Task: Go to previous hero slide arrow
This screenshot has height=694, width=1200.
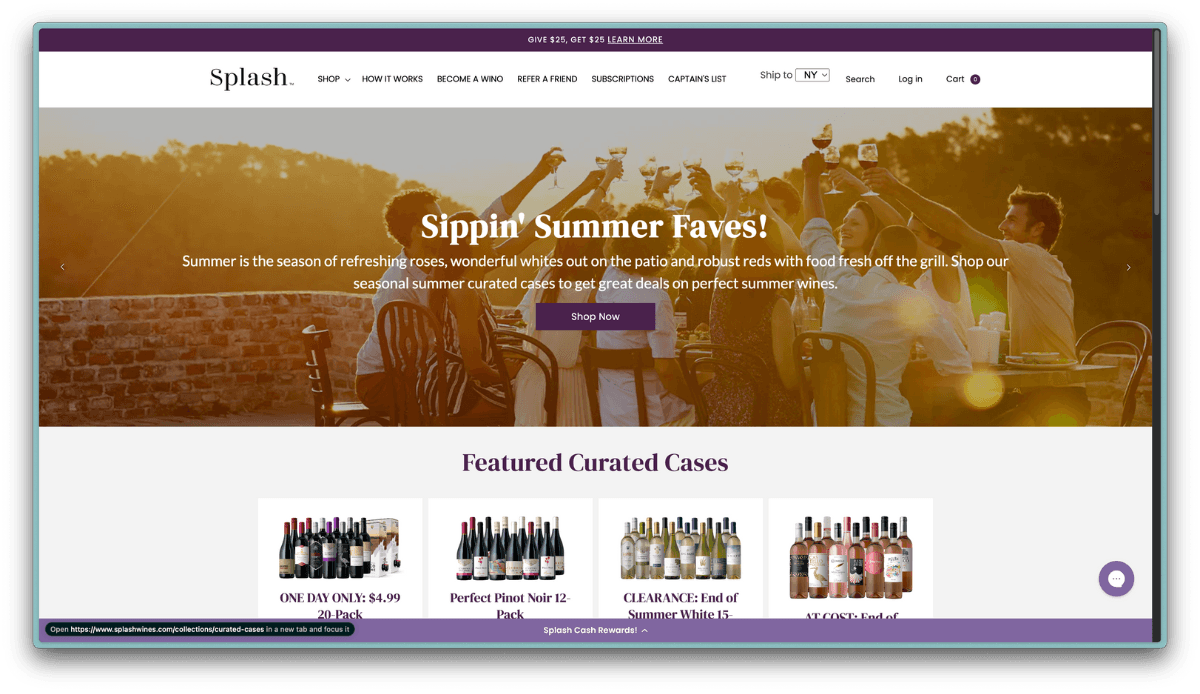Action: point(62,267)
